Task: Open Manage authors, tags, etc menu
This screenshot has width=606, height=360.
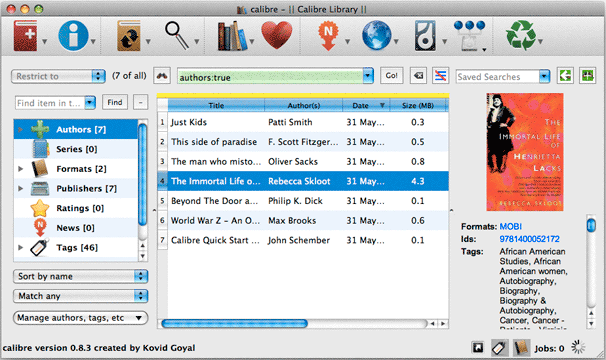Action: click(x=80, y=318)
